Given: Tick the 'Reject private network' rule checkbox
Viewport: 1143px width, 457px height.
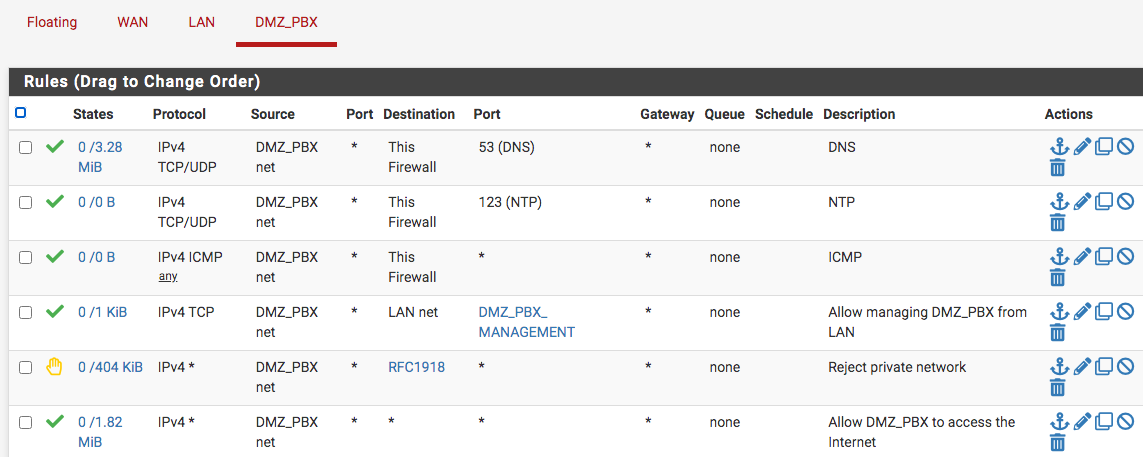Looking at the screenshot, I should point(25,367).
